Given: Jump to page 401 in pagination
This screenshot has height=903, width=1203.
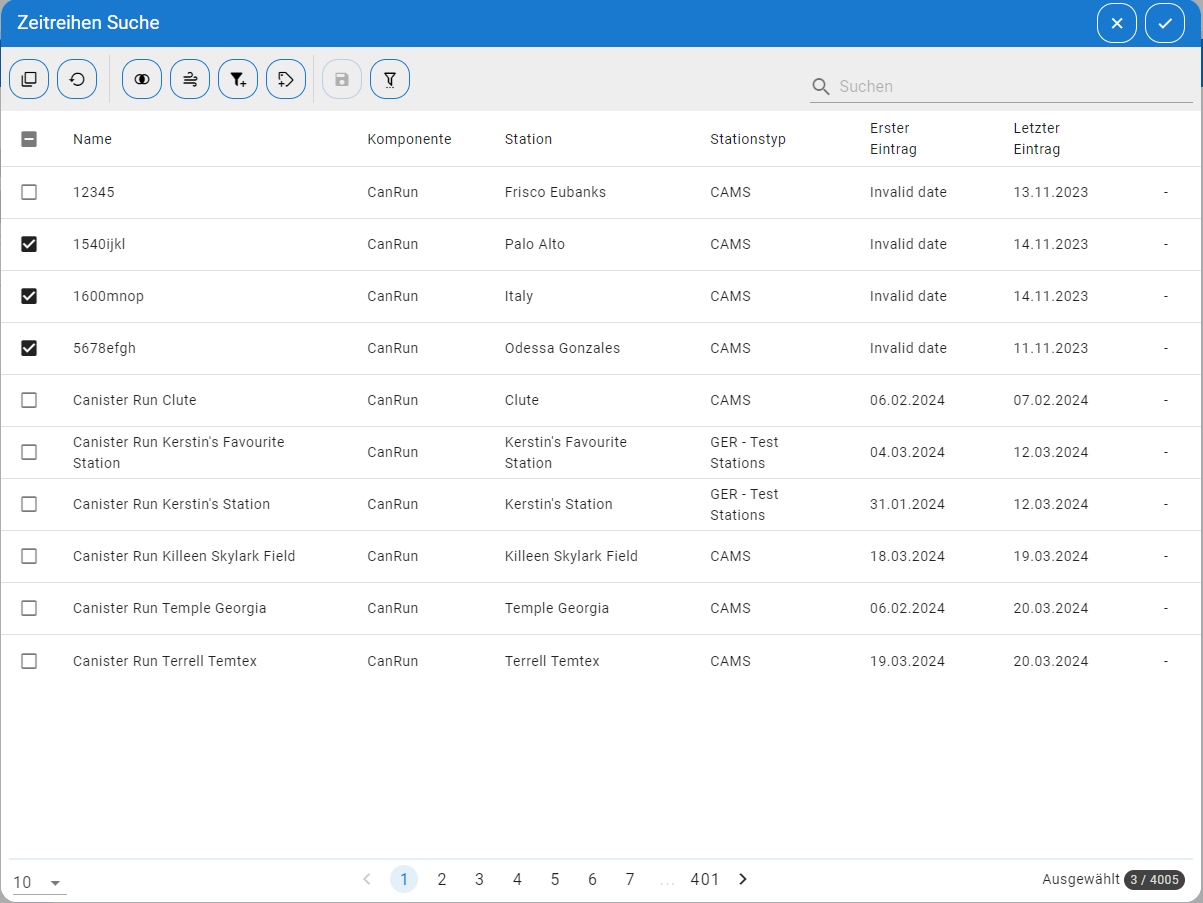Looking at the screenshot, I should pyautogui.click(x=704, y=879).
